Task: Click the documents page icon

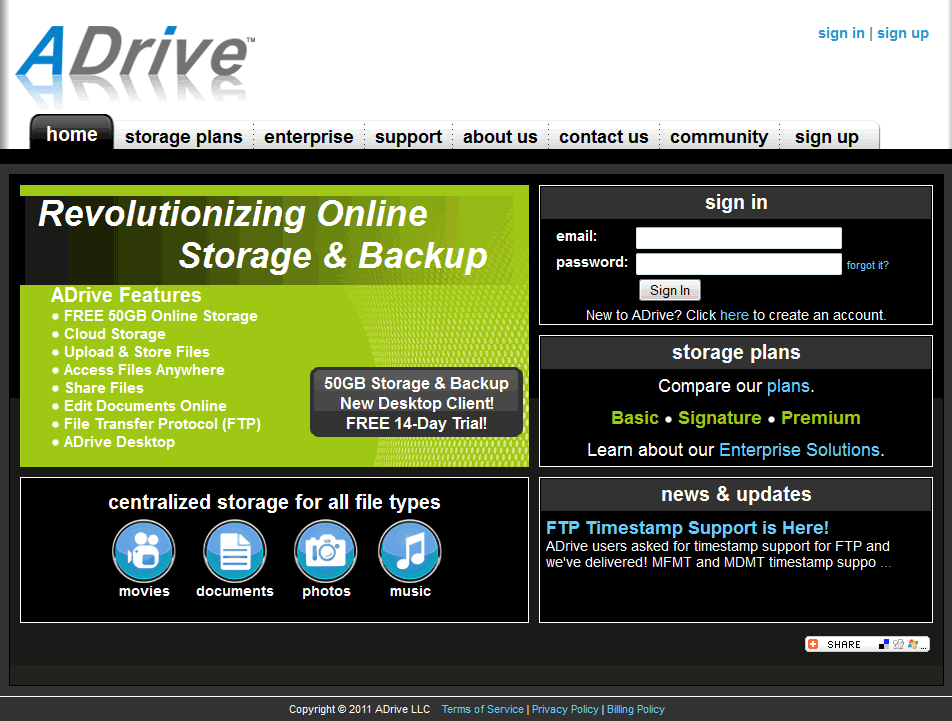Action: (235, 551)
